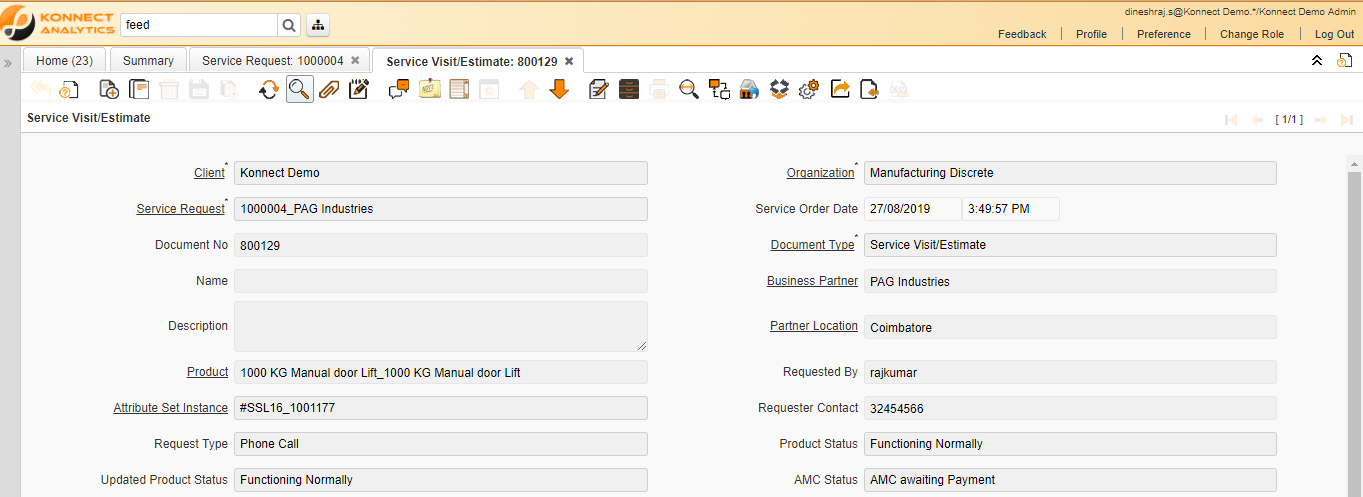Click the Service Request field label link
This screenshot has height=497, width=1363.
pyautogui.click(x=181, y=209)
